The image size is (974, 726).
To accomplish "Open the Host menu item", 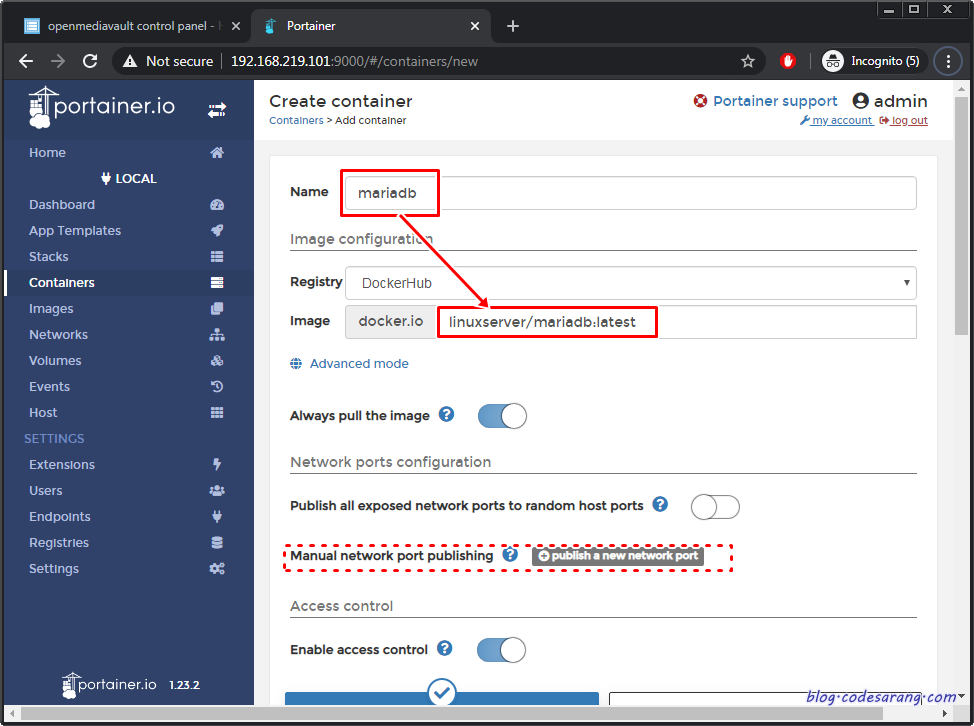I will point(43,412).
